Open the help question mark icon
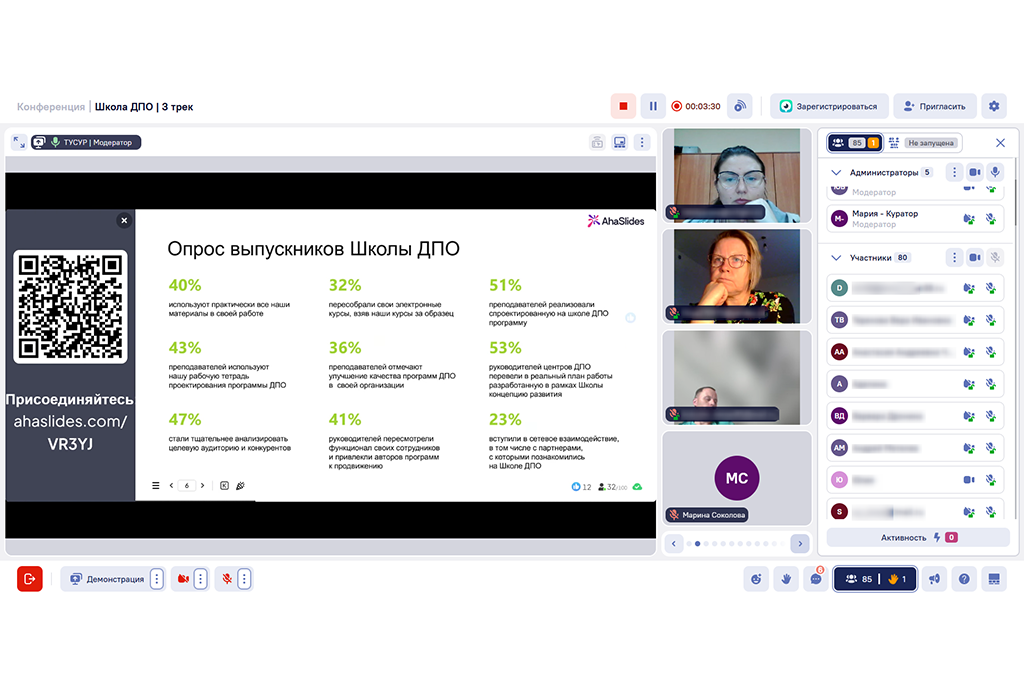 (x=964, y=579)
